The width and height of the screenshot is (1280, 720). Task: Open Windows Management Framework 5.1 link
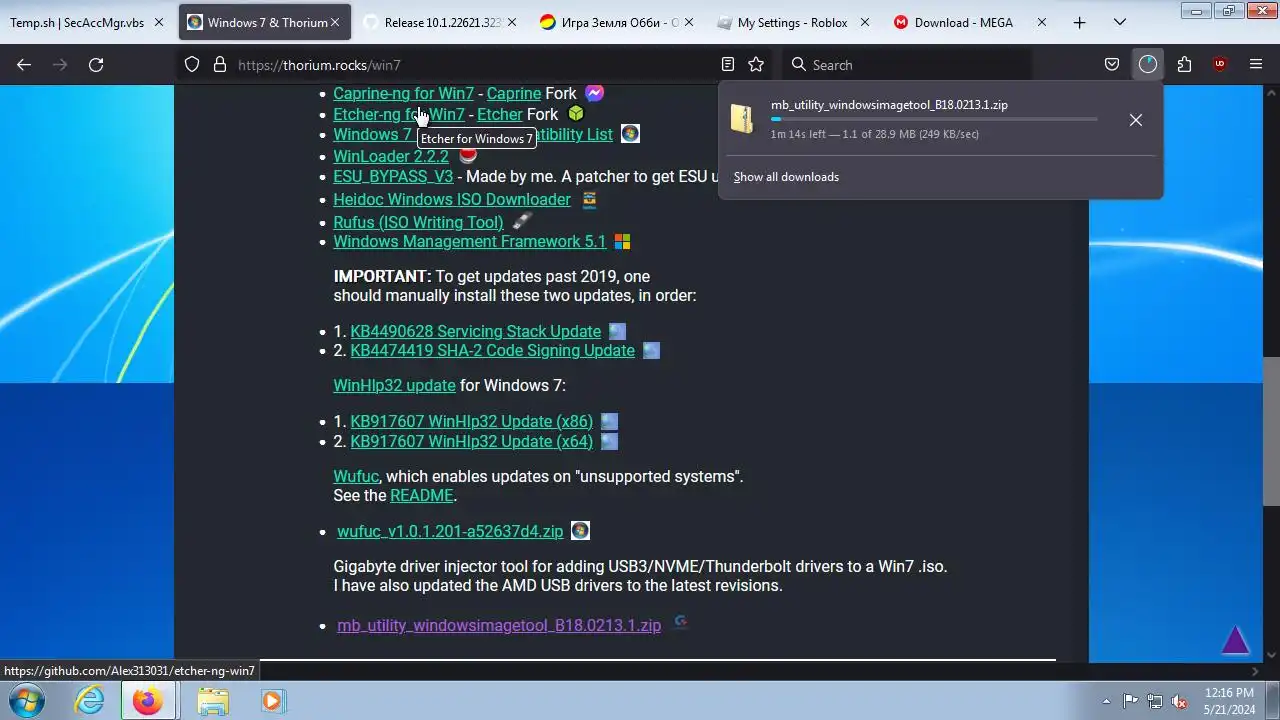(469, 241)
